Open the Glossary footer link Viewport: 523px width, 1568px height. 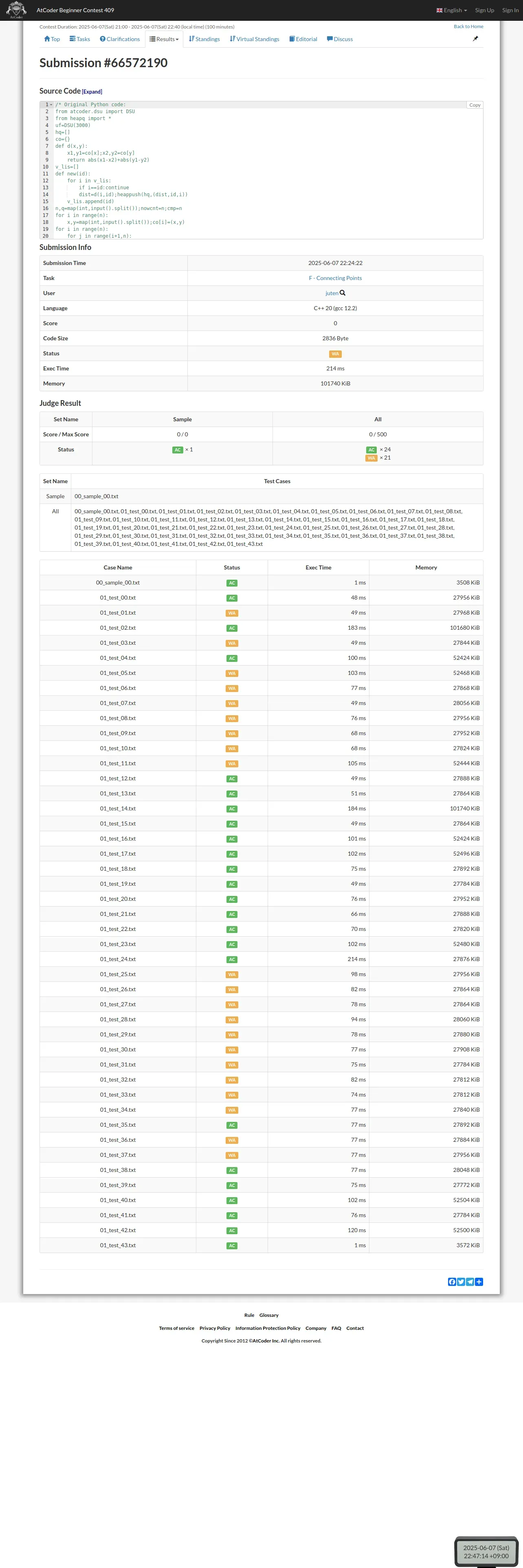(269, 1315)
